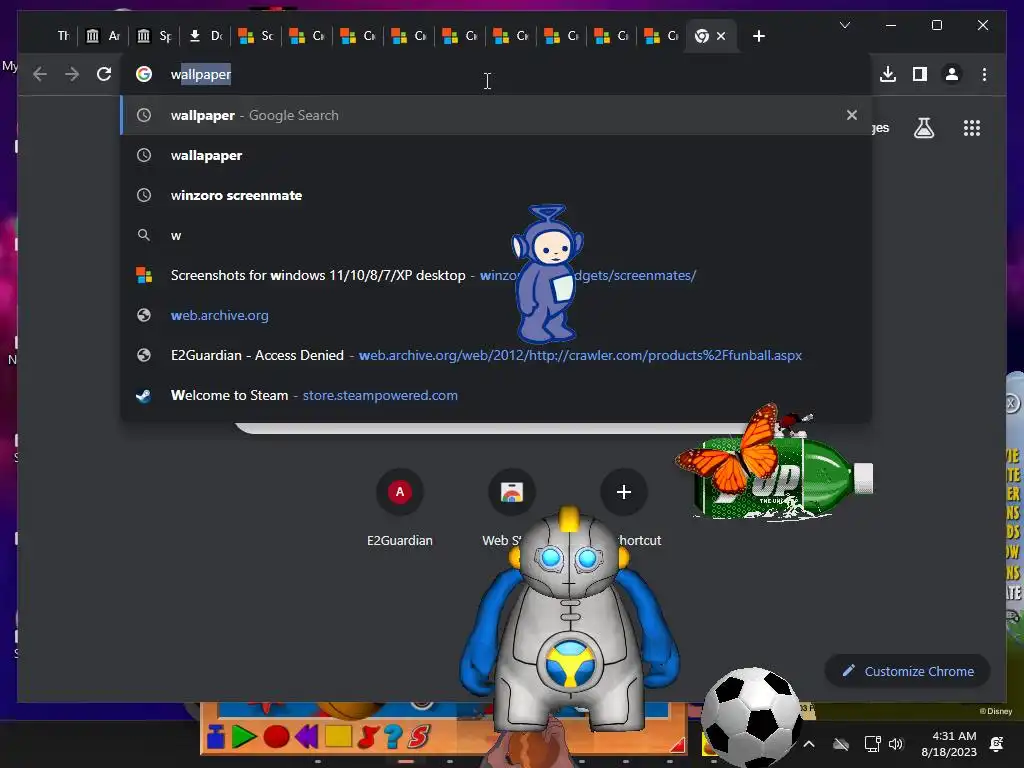This screenshot has height=768, width=1024.
Task: Select the 'wallpaper - Google Search' suggestion
Action: [x=496, y=115]
